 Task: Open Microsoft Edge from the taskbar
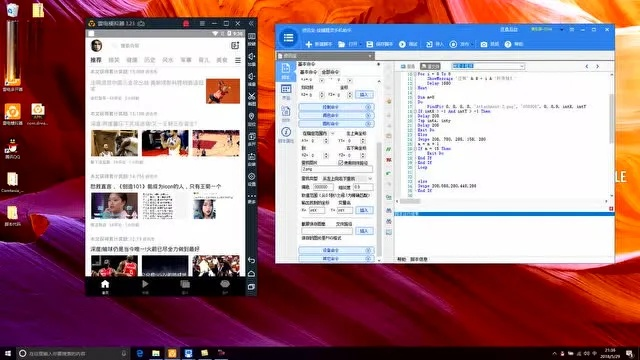click(x=140, y=353)
